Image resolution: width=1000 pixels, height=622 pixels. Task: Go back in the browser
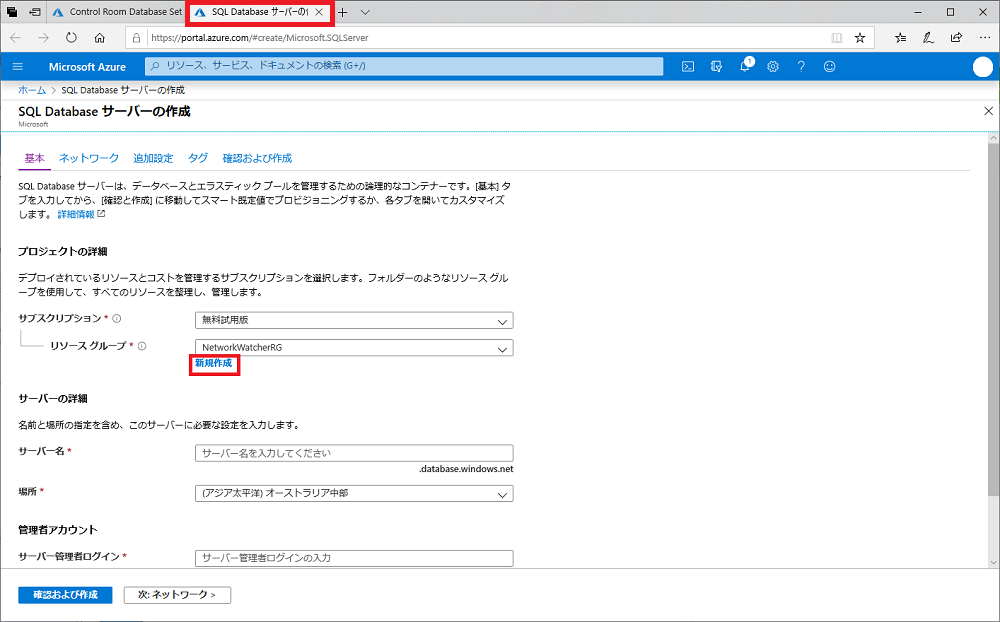[x=15, y=38]
